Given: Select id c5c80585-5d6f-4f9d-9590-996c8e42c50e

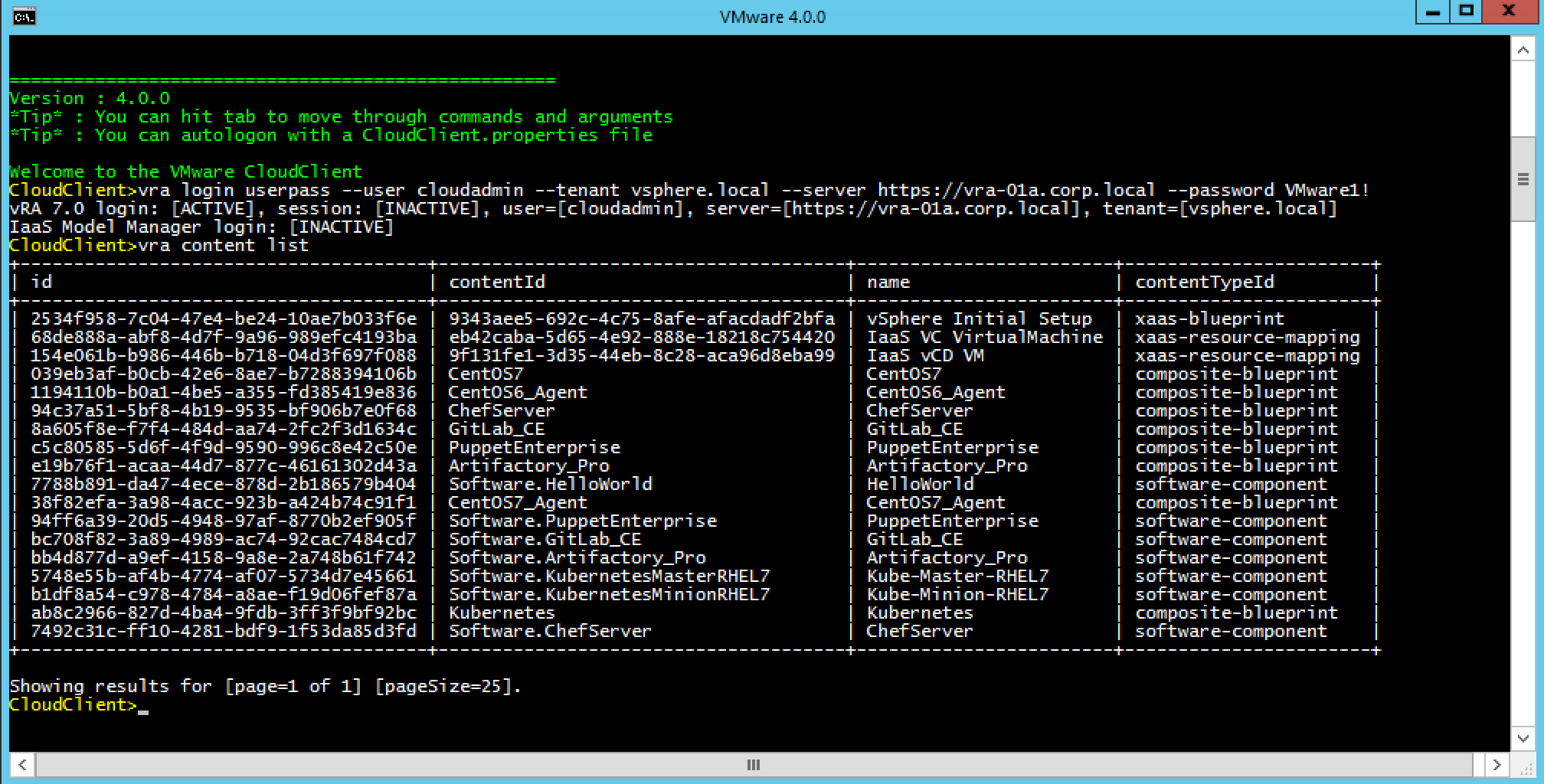Looking at the screenshot, I should coord(224,447).
